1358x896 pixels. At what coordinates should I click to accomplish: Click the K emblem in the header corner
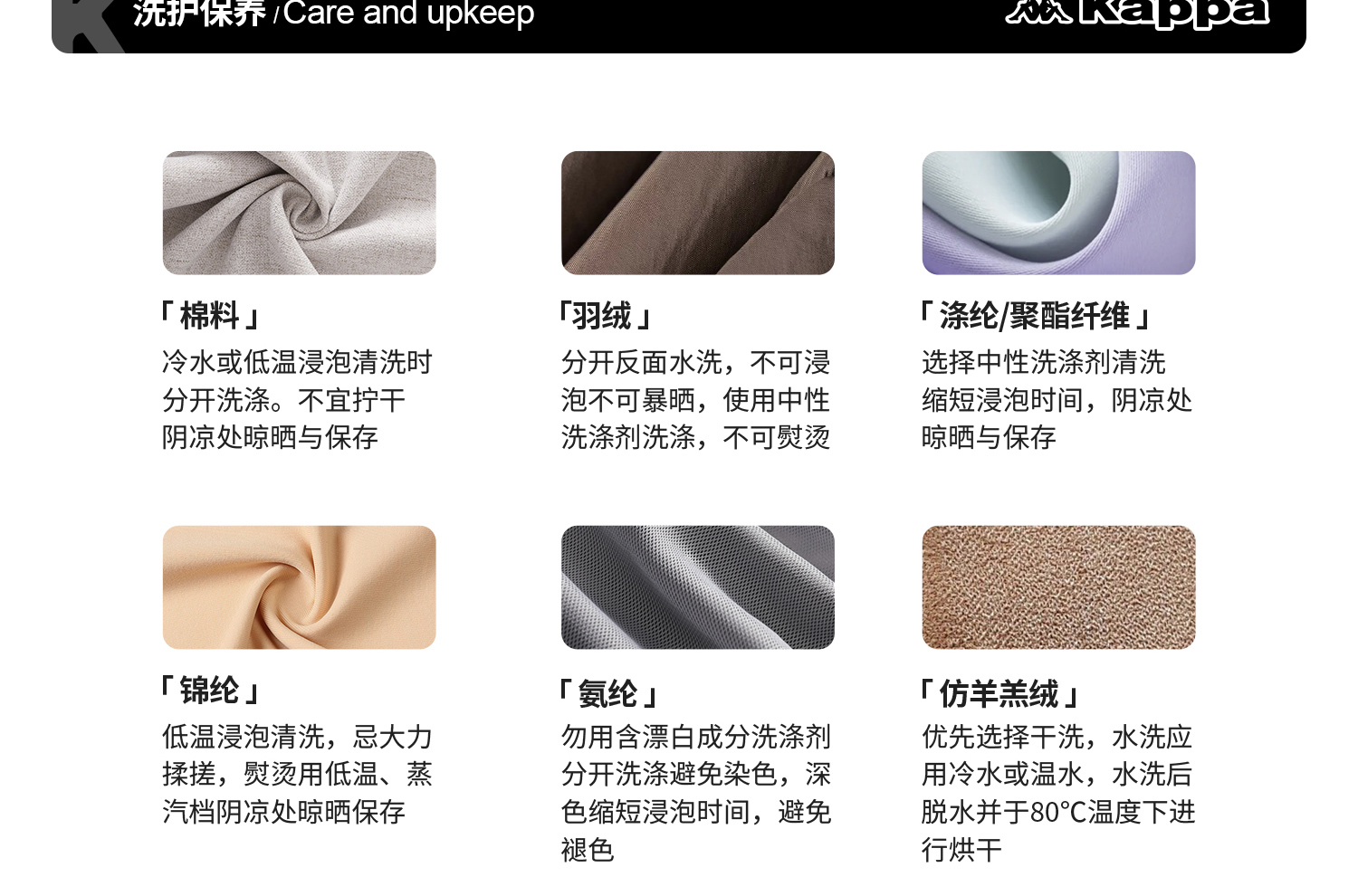click(90, 25)
